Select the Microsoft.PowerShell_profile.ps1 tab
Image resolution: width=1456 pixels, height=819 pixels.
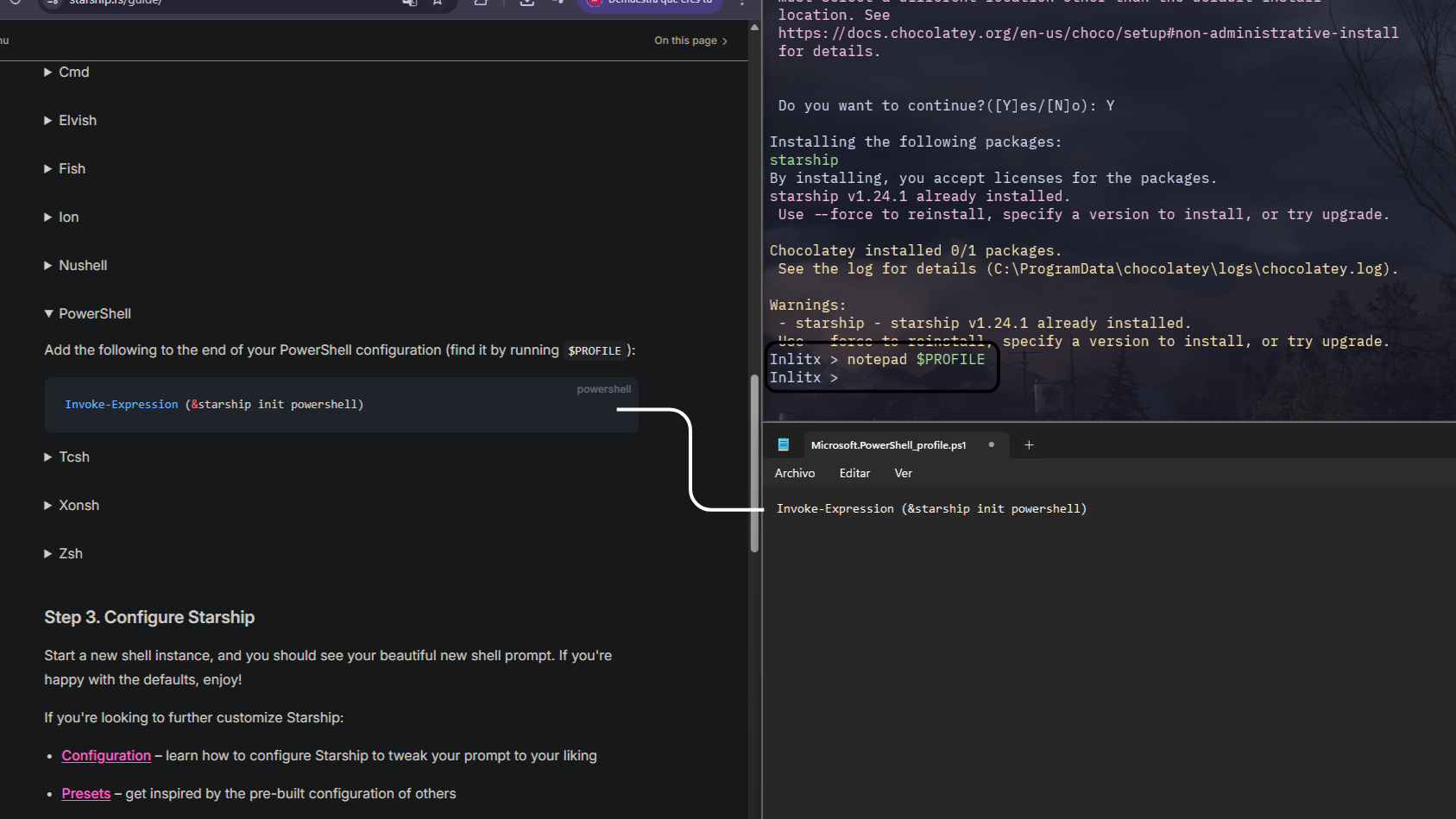tap(888, 445)
